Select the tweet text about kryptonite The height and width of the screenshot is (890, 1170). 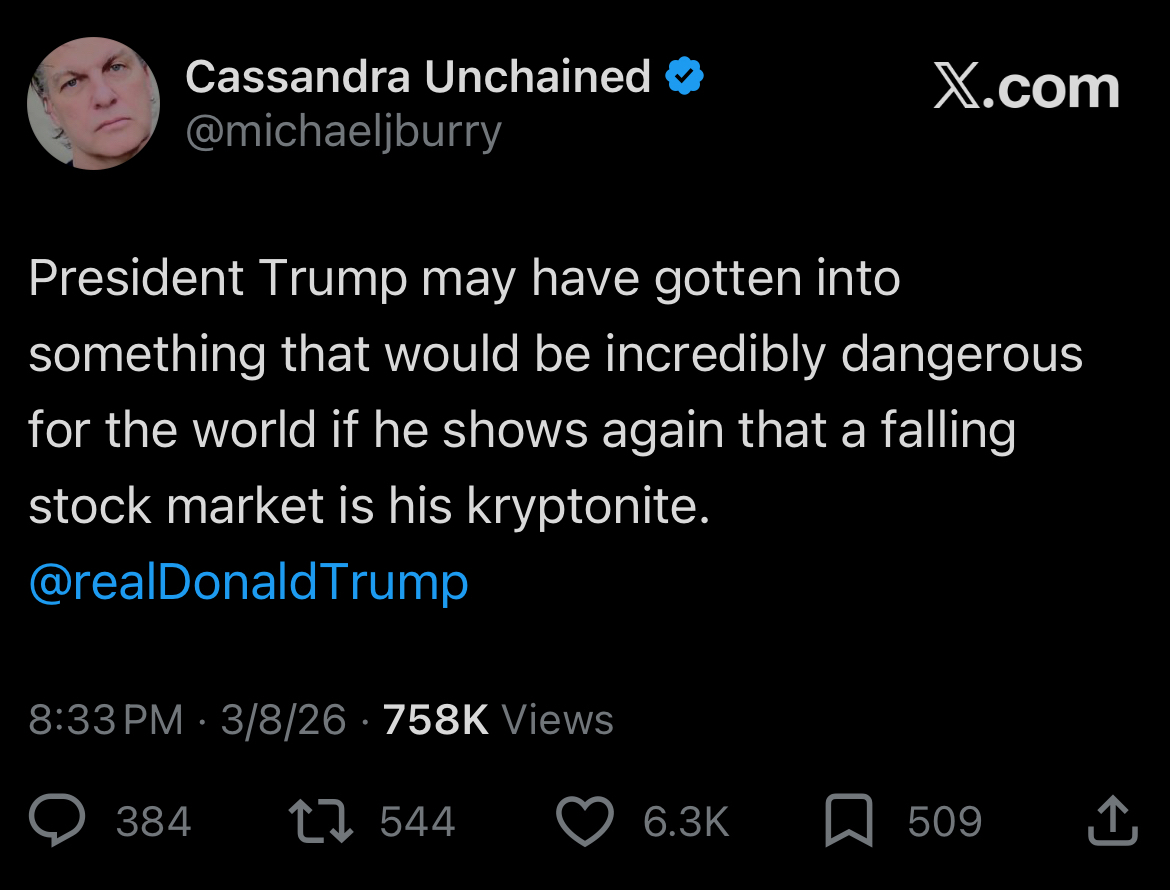click(556, 392)
